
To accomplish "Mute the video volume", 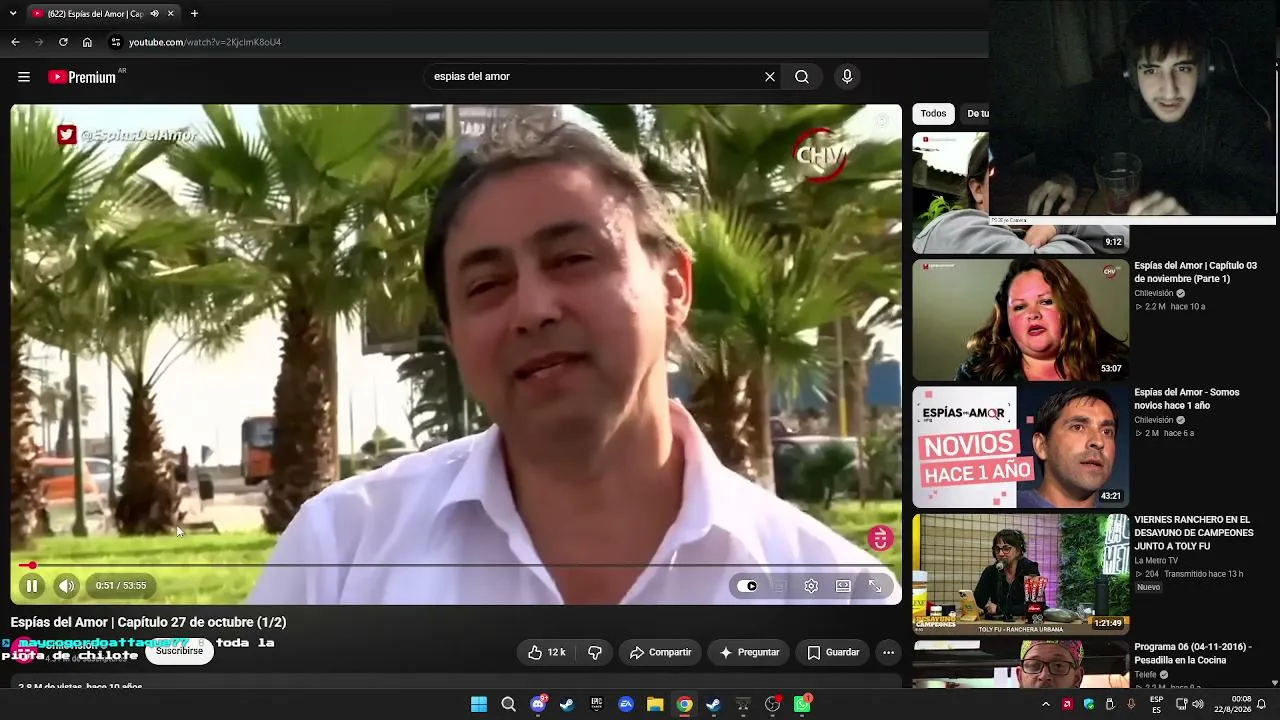I will [66, 586].
